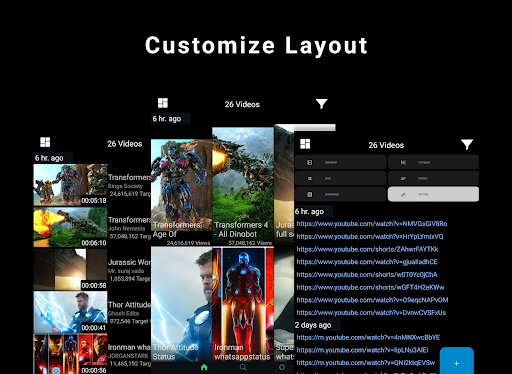Click '26 Videos' count in middle grid panel
Viewport: 512px width, 374px height.
pyautogui.click(x=242, y=104)
